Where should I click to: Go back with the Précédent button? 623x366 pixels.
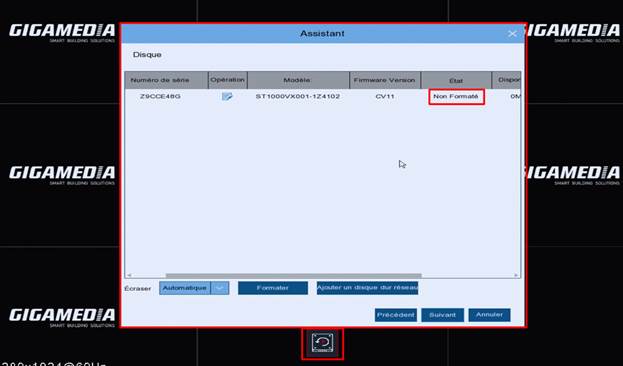pos(396,315)
